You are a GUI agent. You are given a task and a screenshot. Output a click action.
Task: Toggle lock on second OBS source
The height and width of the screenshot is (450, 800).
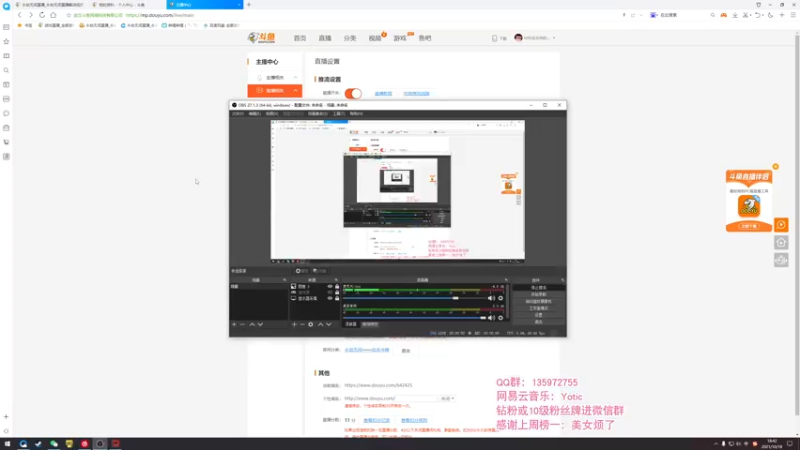point(337,292)
